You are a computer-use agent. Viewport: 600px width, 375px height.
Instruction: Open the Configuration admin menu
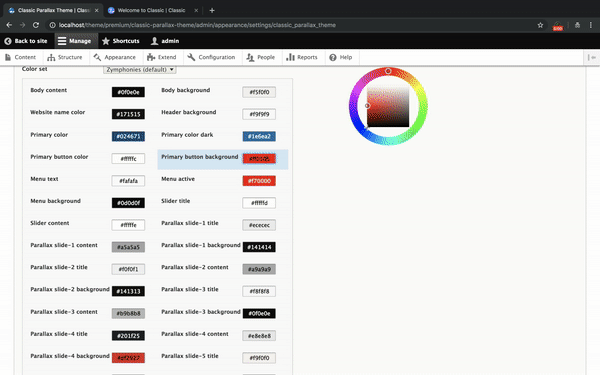pos(211,57)
